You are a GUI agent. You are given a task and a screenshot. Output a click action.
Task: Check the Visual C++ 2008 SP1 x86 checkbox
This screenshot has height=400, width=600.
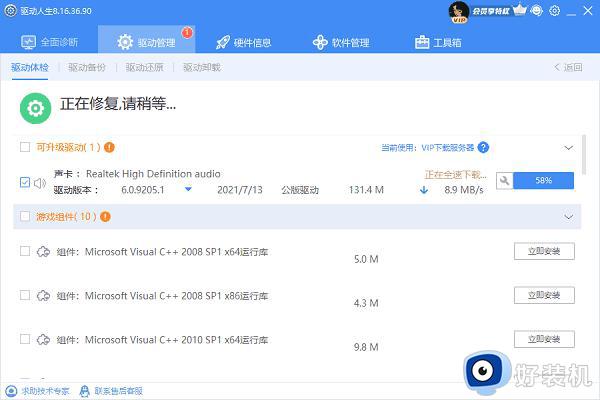(x=25, y=295)
